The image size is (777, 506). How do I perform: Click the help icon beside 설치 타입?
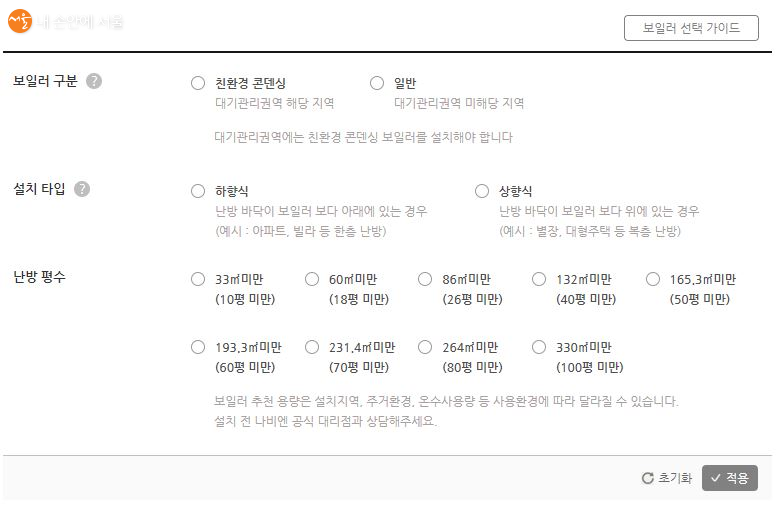[82, 189]
